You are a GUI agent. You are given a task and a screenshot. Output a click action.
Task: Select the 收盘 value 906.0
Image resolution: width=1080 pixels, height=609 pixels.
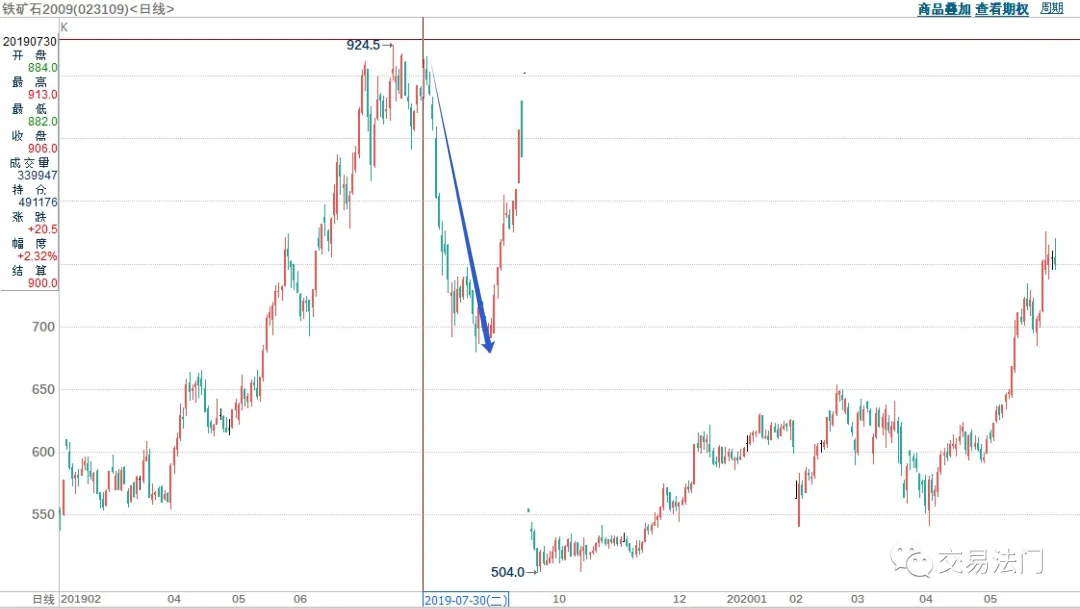click(43, 148)
